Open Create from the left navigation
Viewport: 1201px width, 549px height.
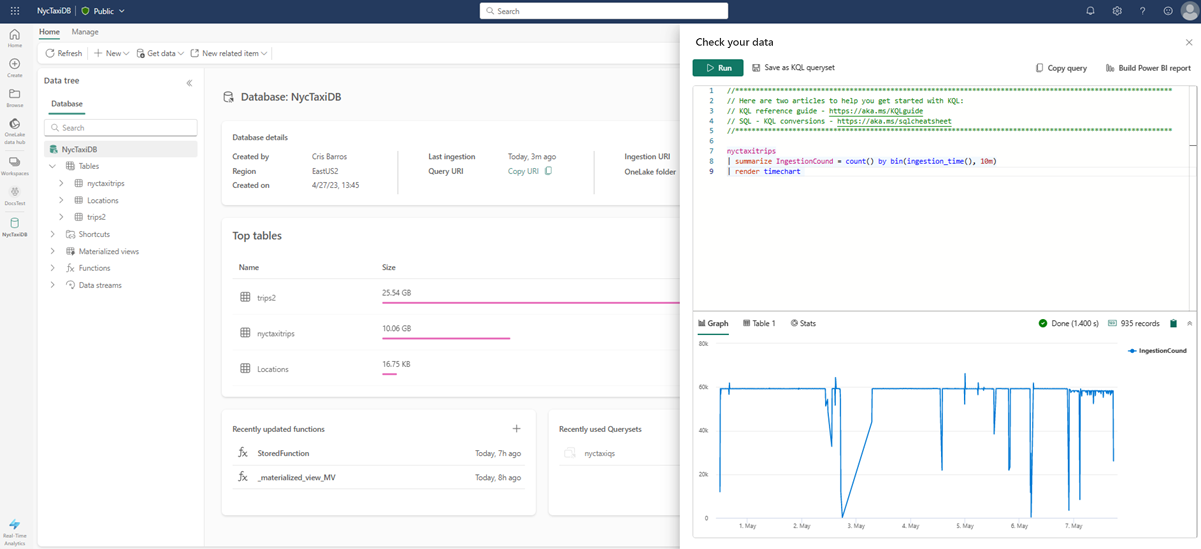point(14,68)
